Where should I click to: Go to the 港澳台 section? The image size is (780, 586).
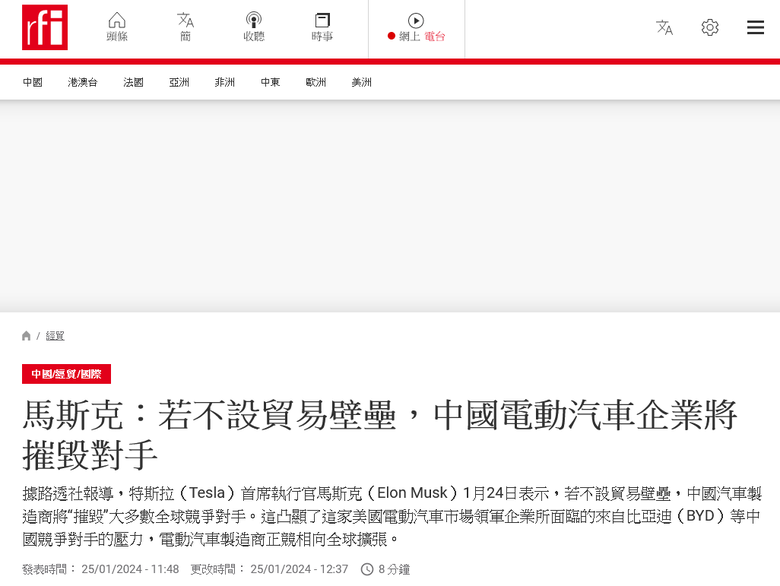83,82
